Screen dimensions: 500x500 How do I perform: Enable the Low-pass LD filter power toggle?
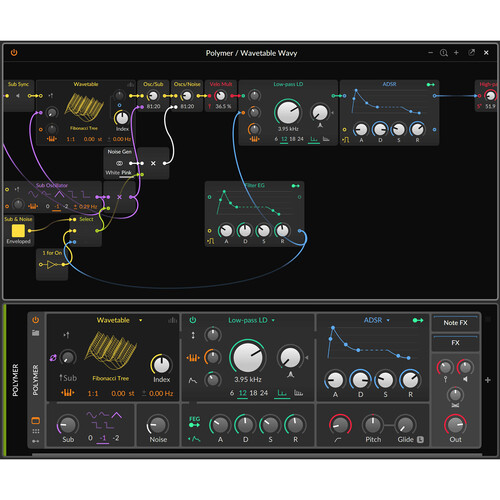tap(193, 320)
